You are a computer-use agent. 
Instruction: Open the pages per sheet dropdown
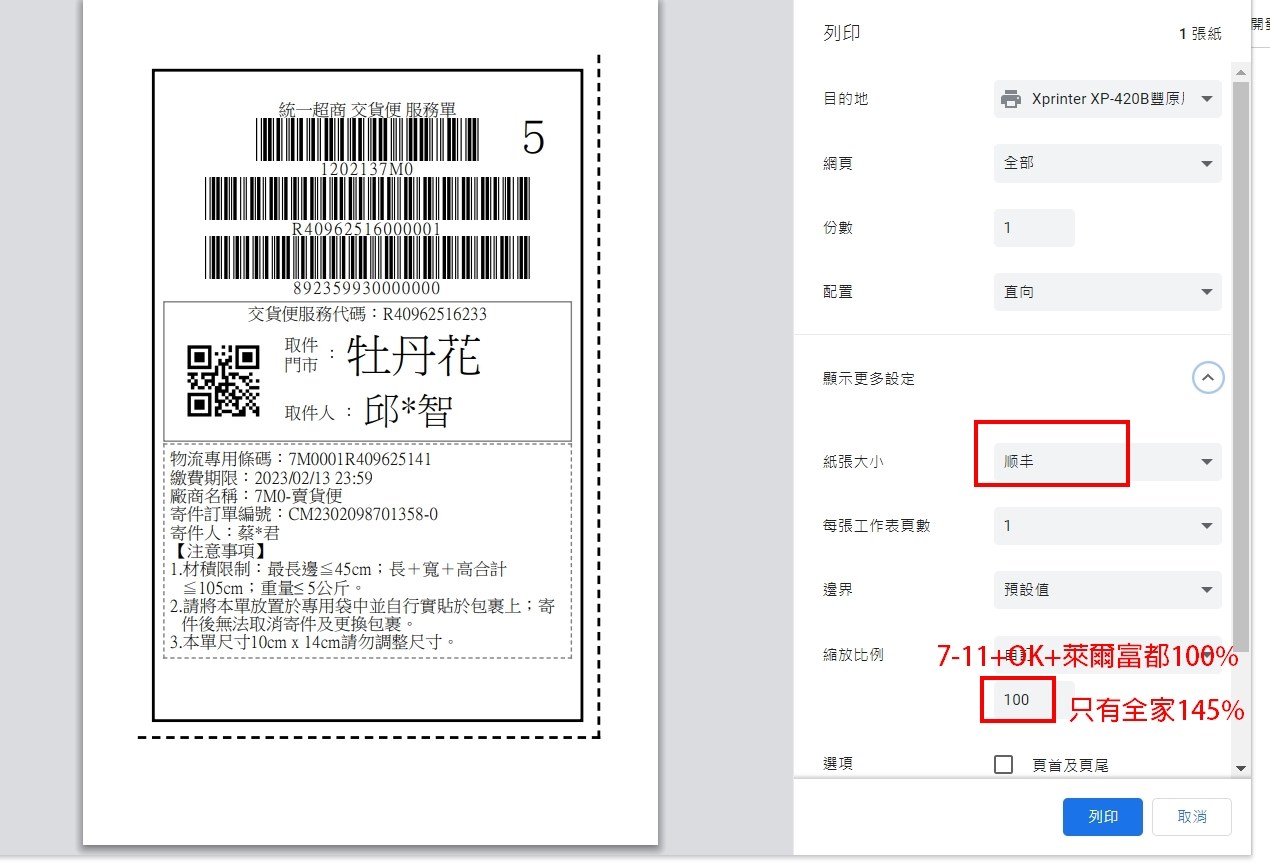[x=1107, y=526]
